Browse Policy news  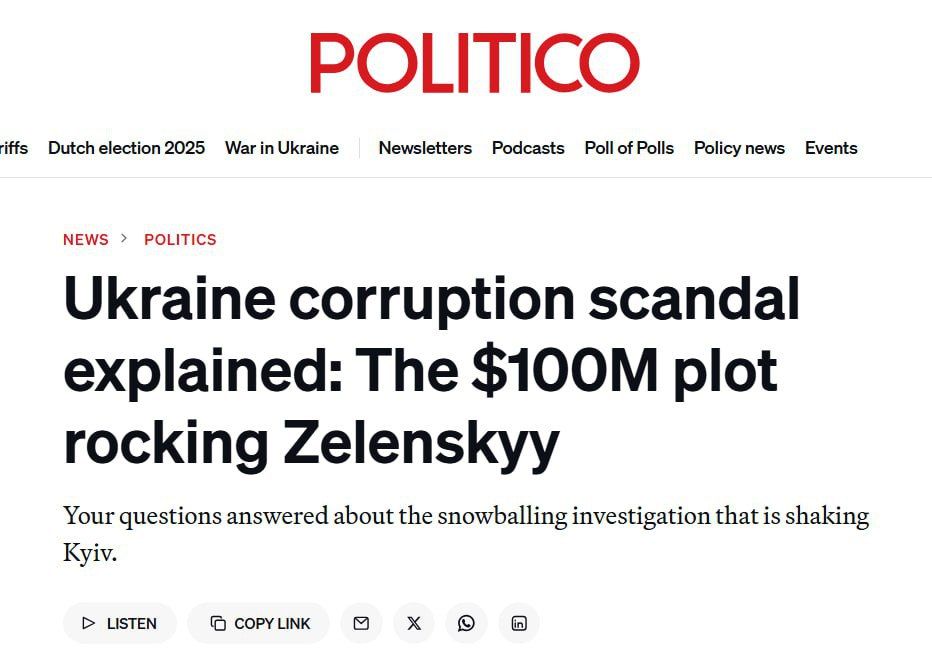click(x=739, y=148)
